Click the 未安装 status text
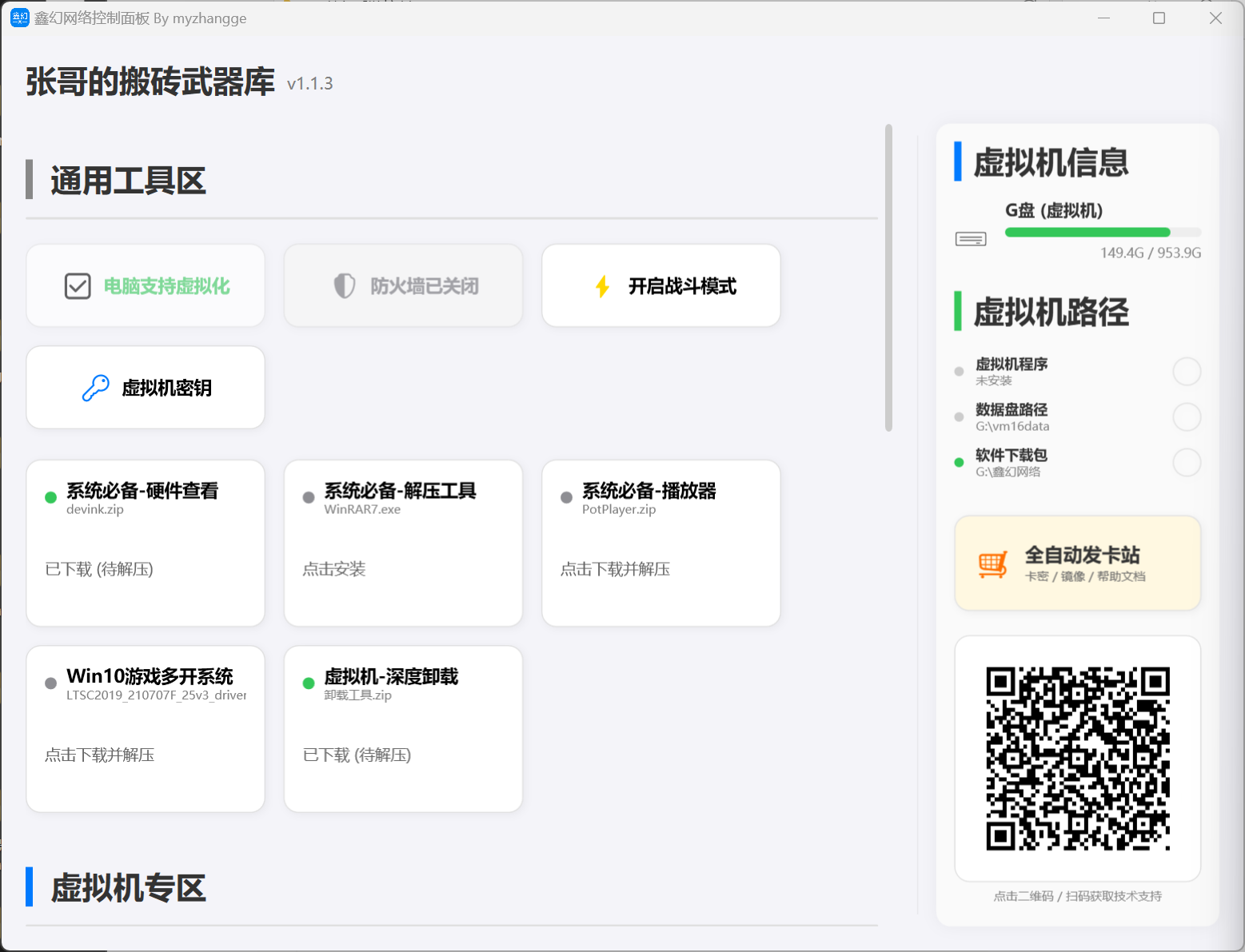1245x952 pixels. tap(994, 381)
